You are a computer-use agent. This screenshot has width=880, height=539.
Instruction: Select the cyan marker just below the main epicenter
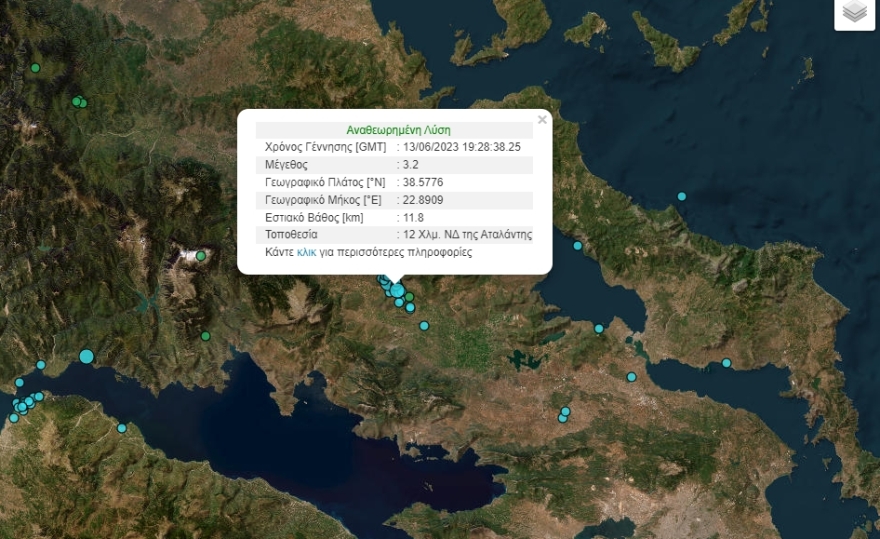tap(399, 302)
